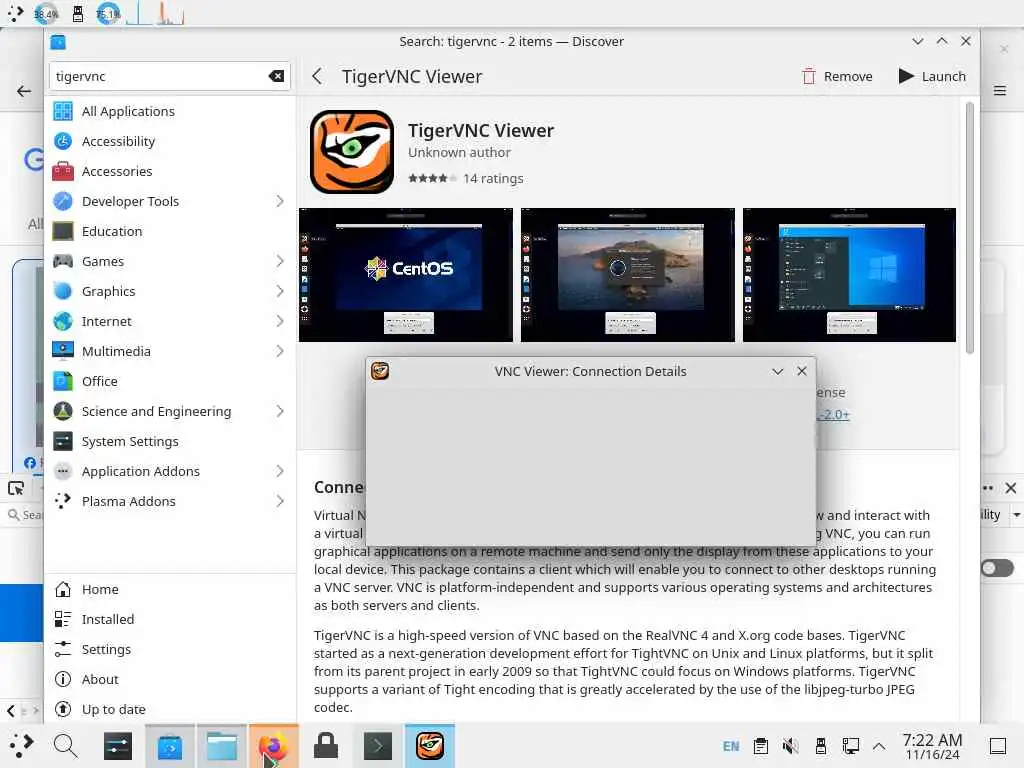Switch to TigerVNC in the taskbar
The image size is (1024, 768).
pyautogui.click(x=430, y=746)
